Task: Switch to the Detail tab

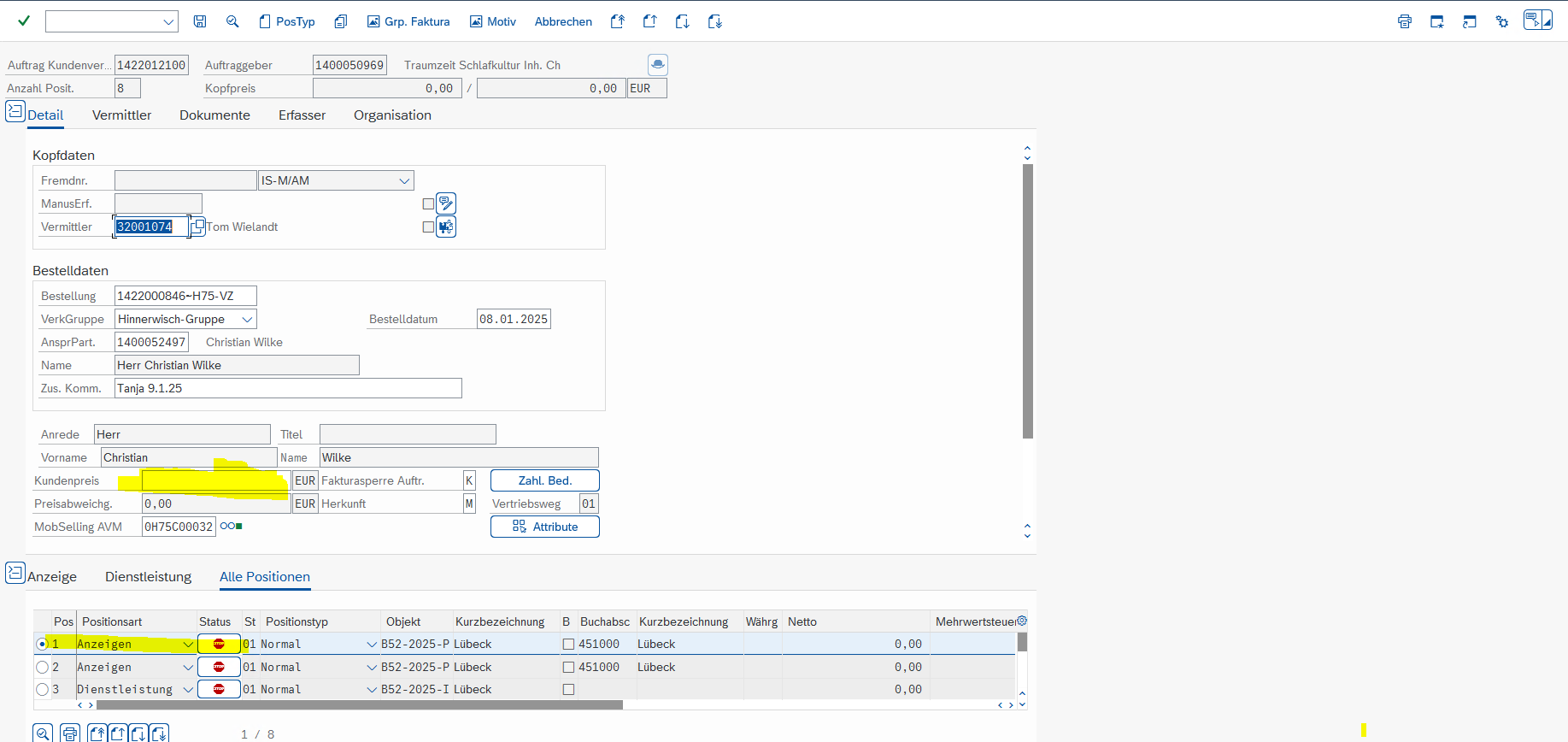Action: tap(45, 115)
